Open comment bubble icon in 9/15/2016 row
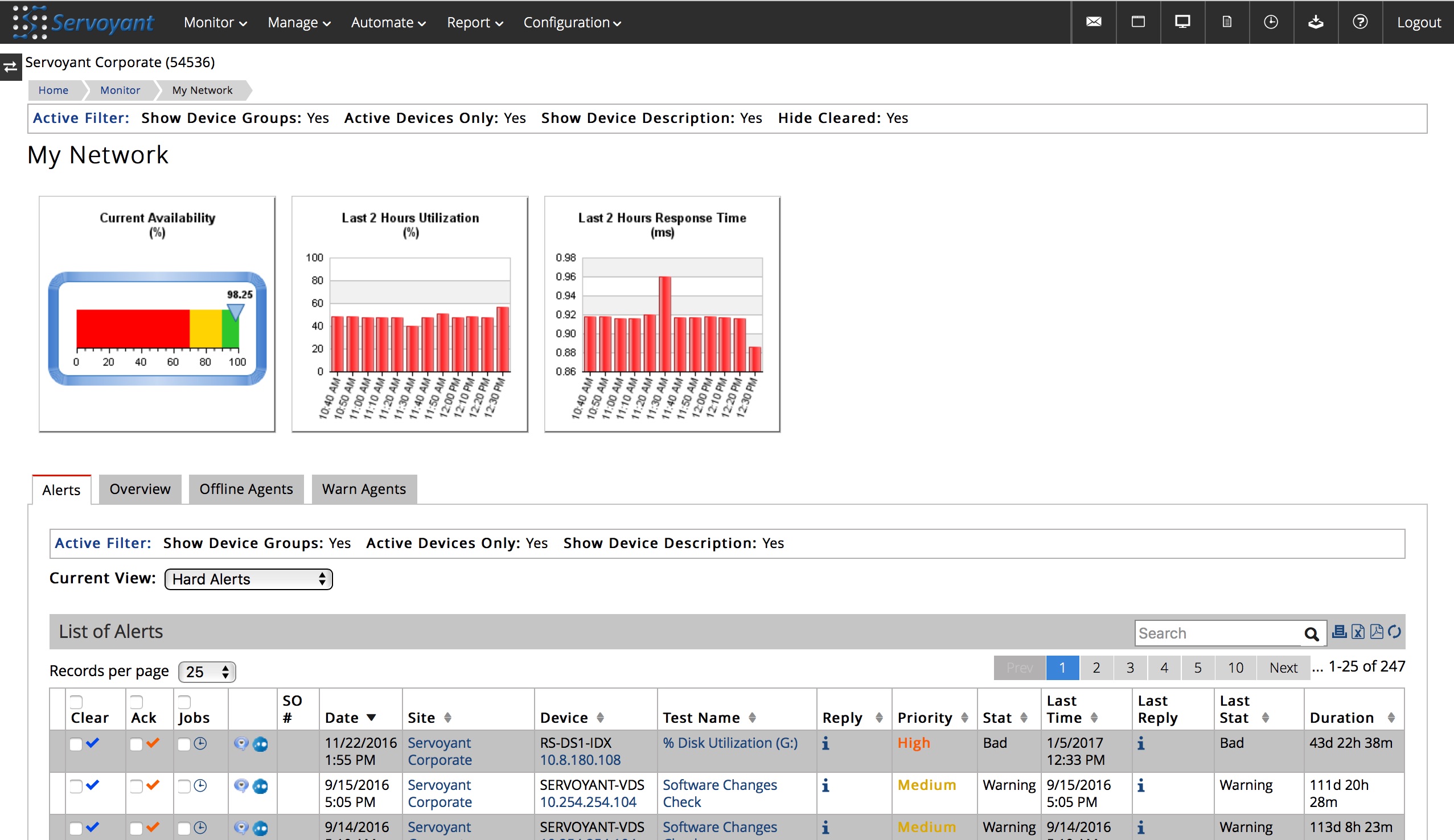Screen dimensions: 1454x840 pos(241,786)
